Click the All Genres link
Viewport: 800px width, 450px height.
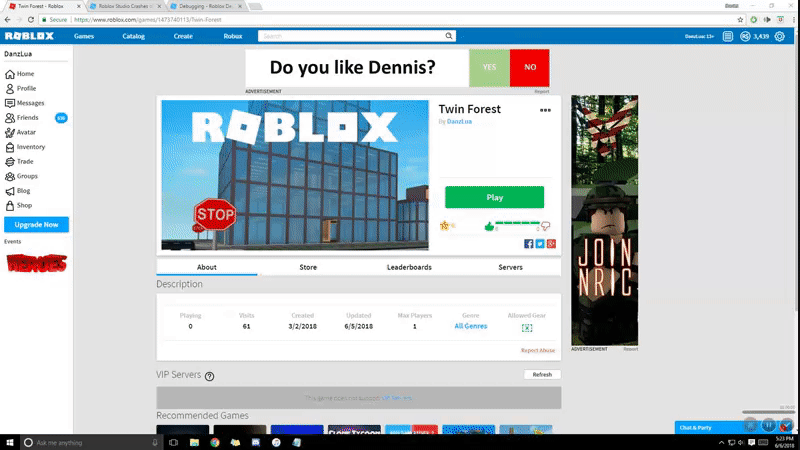click(470, 326)
